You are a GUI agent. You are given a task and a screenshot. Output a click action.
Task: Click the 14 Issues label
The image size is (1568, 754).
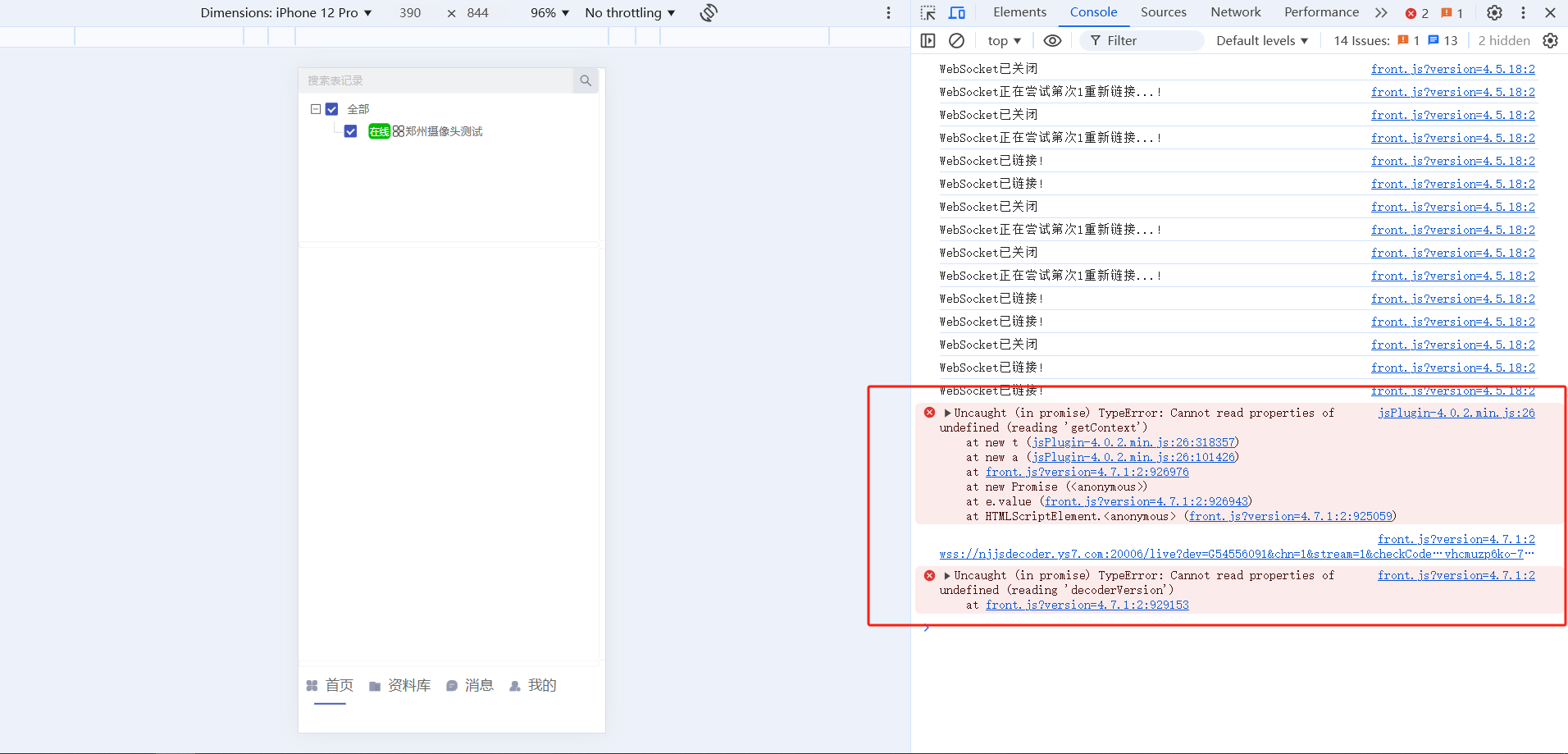click(1361, 40)
